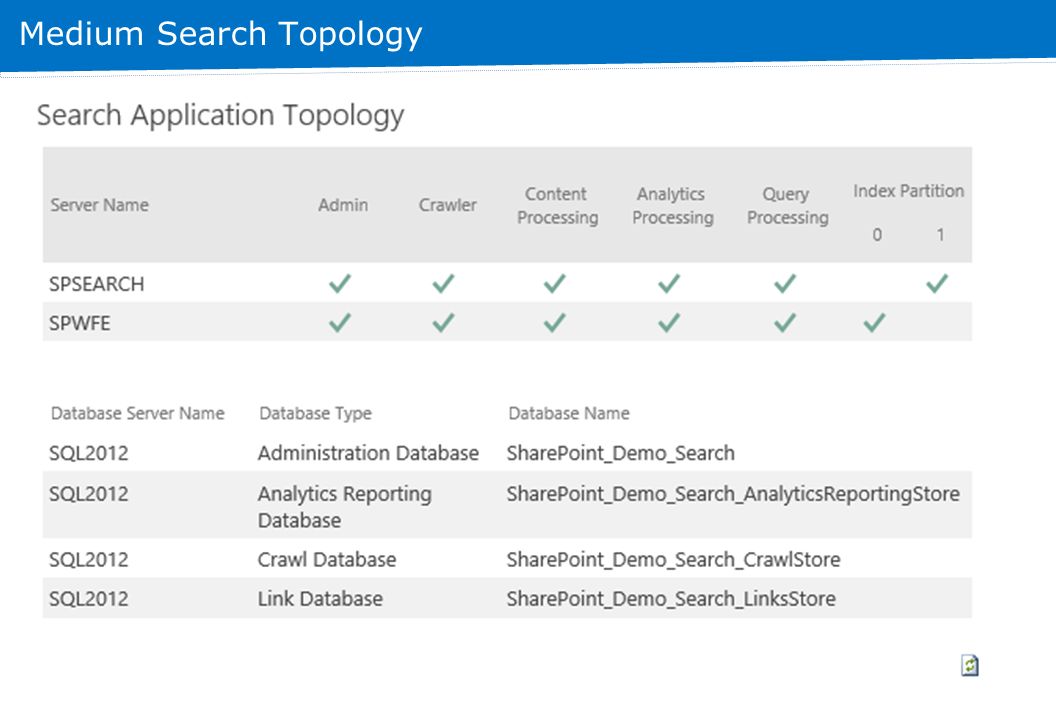
Task: Click the Medium Search Topology title
Action: click(x=221, y=34)
